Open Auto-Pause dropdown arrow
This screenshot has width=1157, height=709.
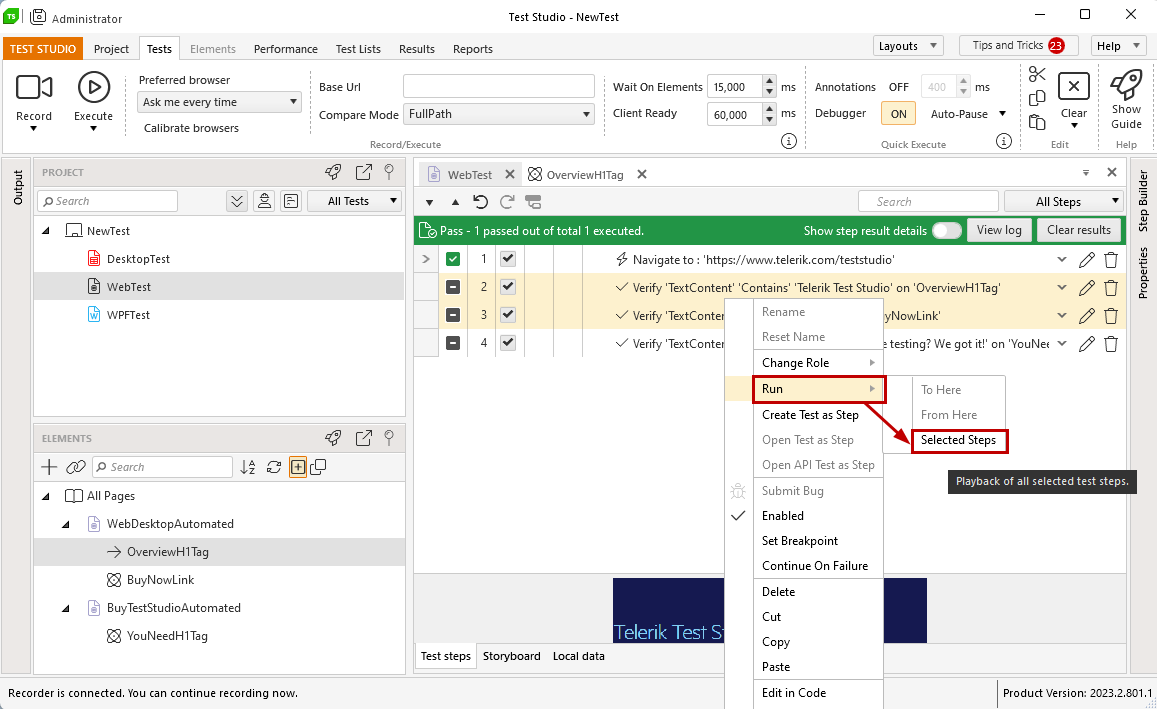click(x=1002, y=114)
